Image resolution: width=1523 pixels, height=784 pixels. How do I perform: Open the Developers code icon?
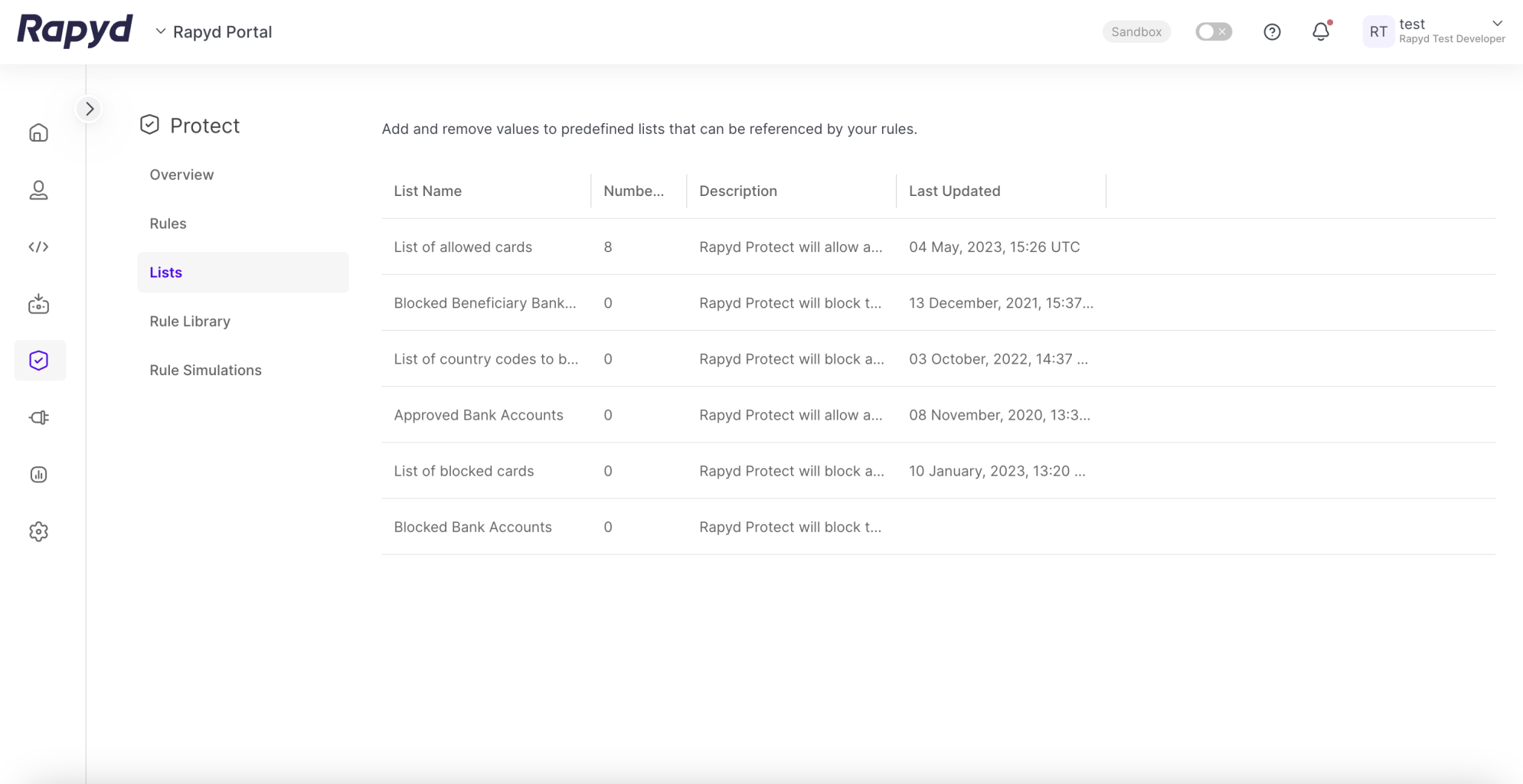tap(38, 247)
